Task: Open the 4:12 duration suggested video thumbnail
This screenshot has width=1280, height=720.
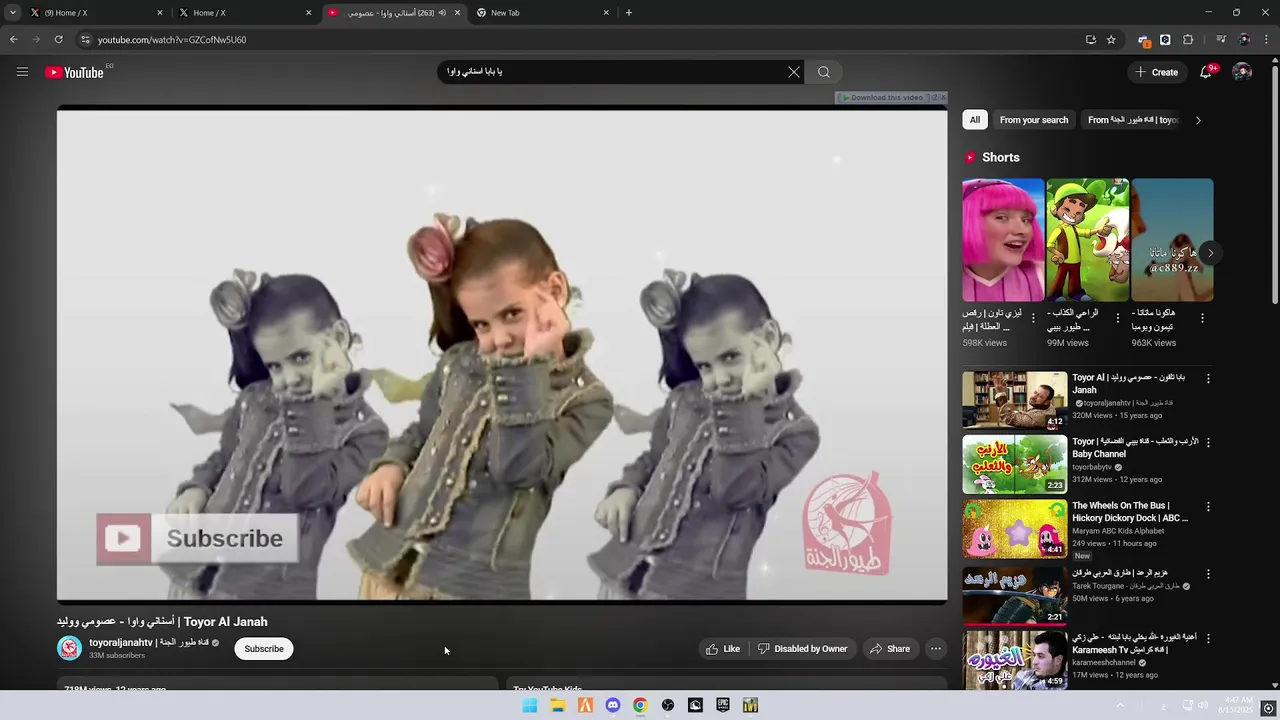Action: click(x=1015, y=400)
